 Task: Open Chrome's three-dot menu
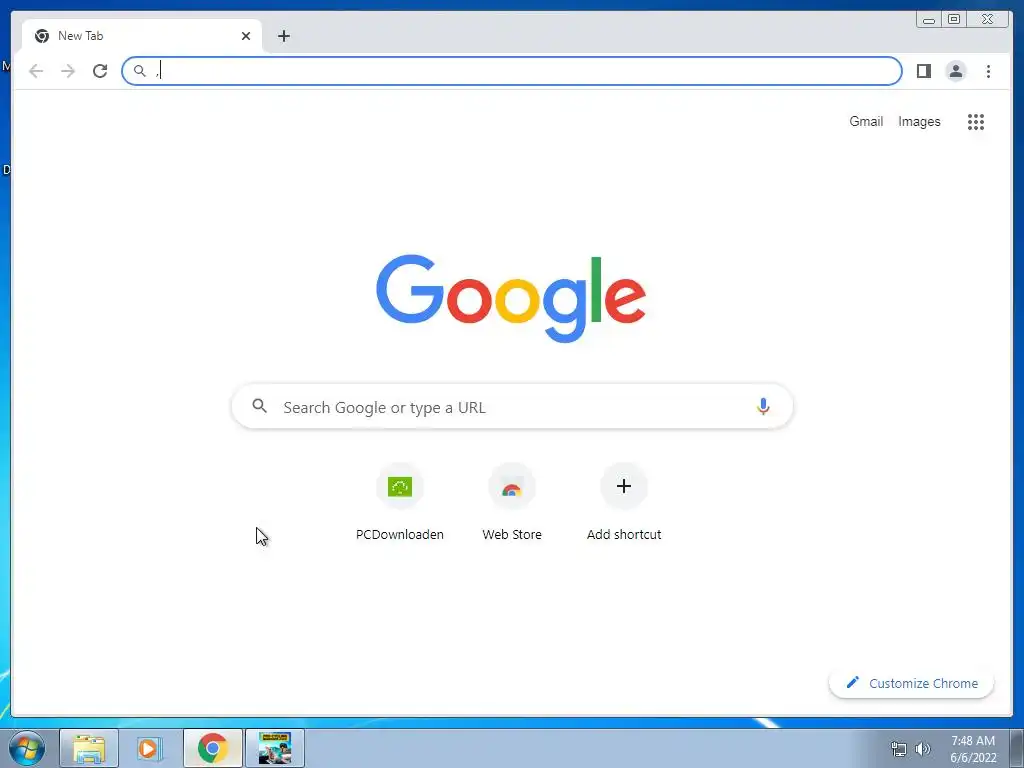(x=988, y=71)
